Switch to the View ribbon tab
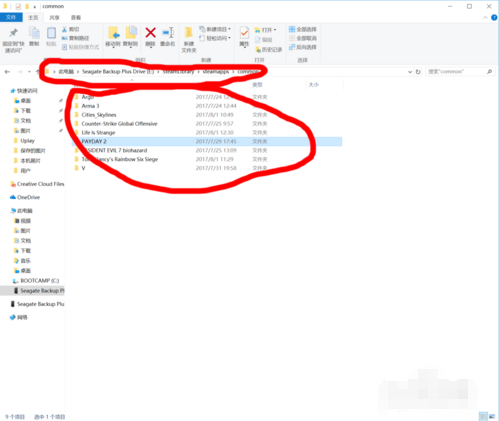This screenshot has height=421, width=499. click(x=76, y=17)
